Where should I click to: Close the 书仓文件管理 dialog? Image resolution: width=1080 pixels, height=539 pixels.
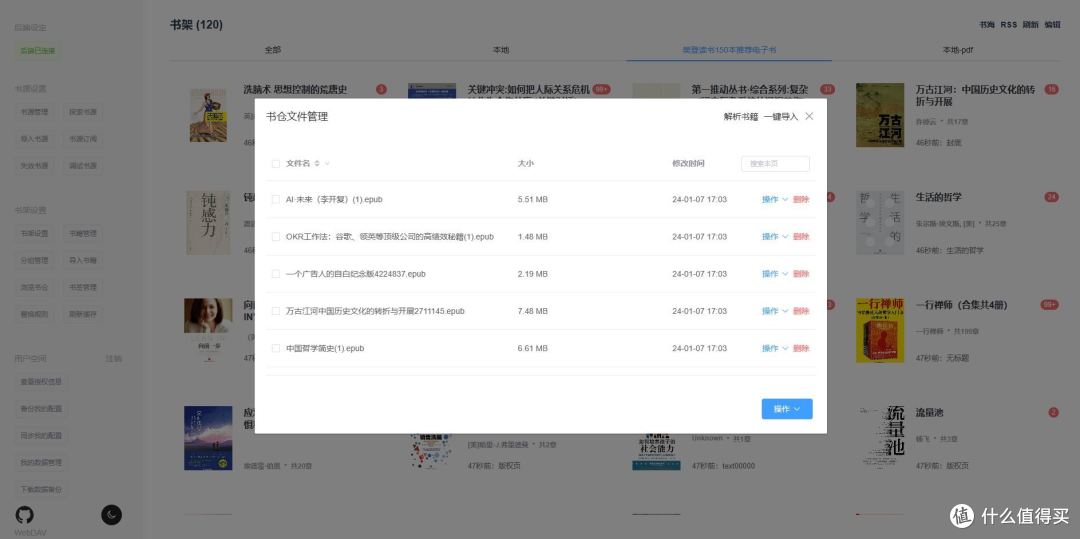pos(809,116)
